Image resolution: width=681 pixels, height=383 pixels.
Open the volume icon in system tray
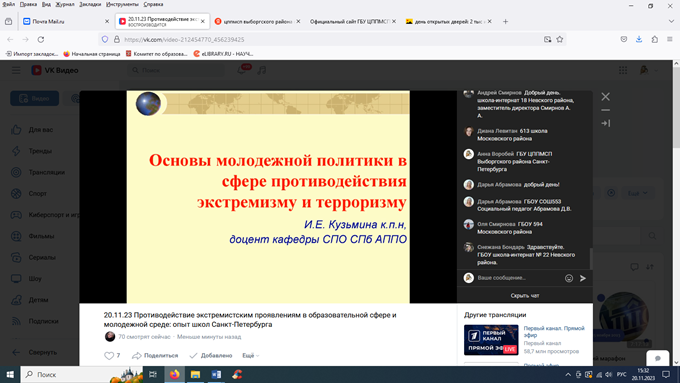(x=608, y=374)
